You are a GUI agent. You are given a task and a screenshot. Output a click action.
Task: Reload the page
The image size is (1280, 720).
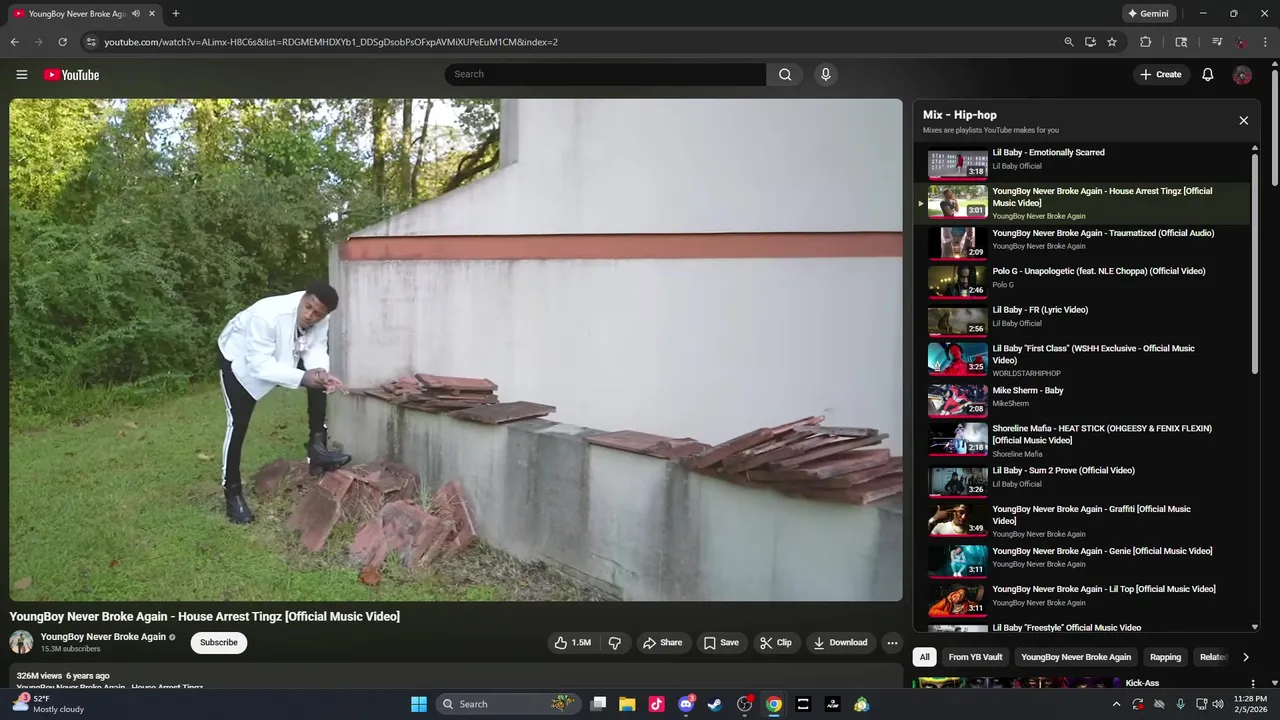pyautogui.click(x=62, y=42)
